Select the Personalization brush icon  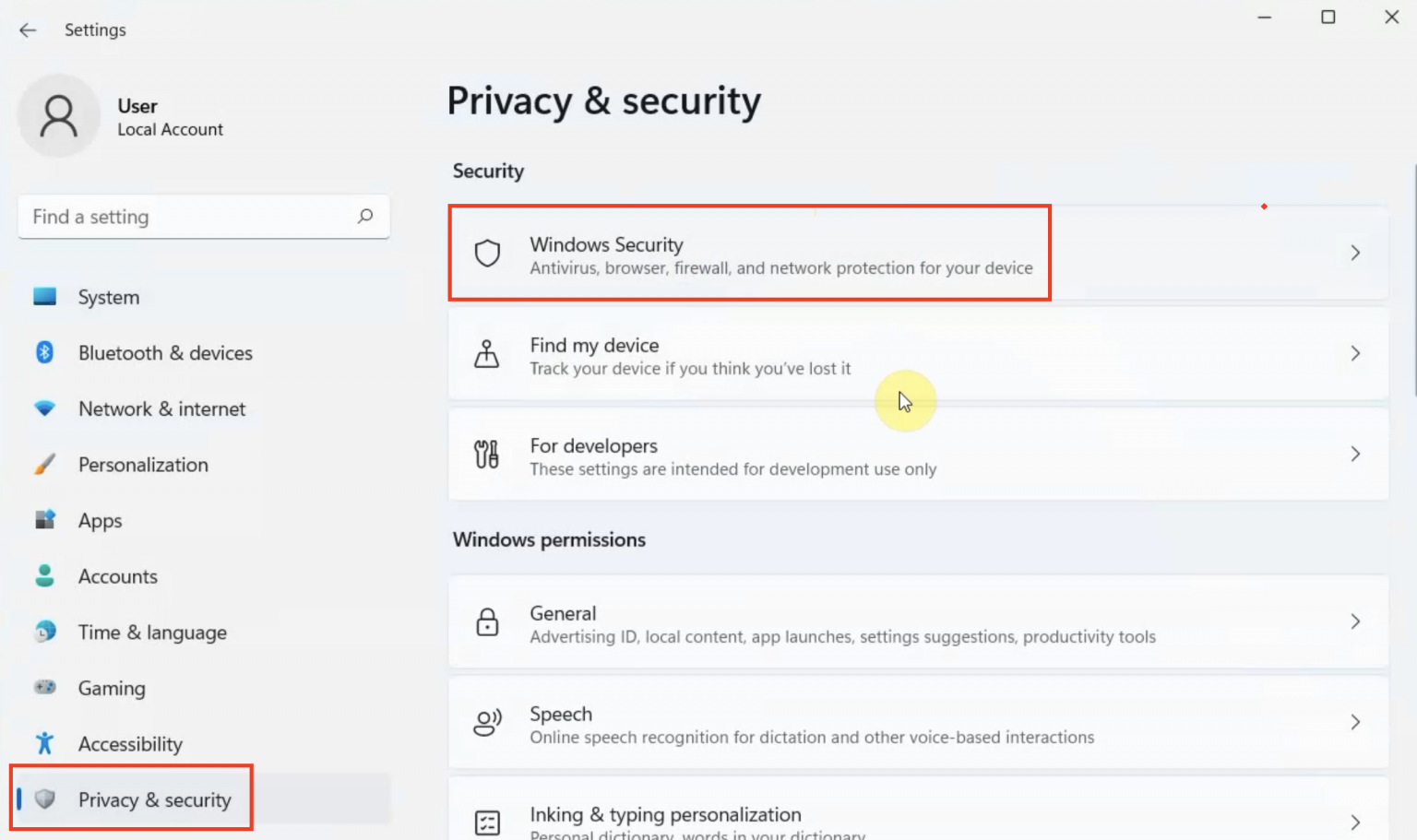(x=44, y=464)
